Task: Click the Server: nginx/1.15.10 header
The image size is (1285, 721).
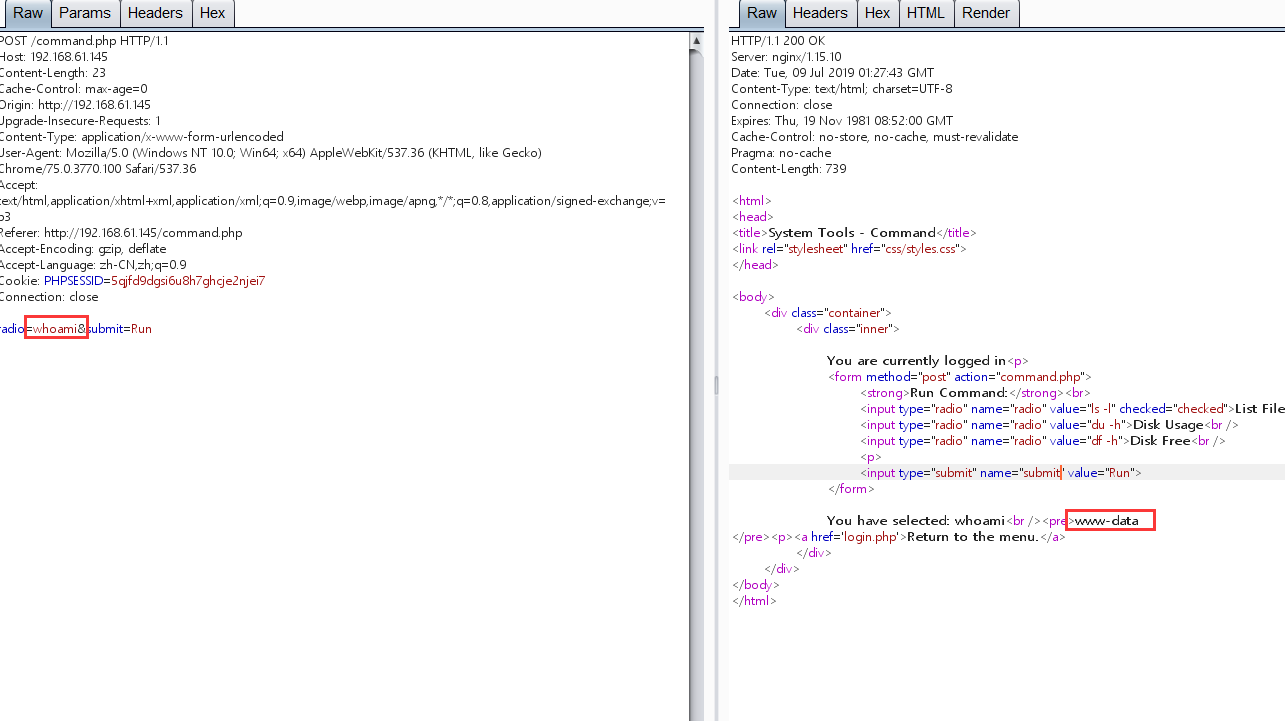Action: (x=786, y=57)
